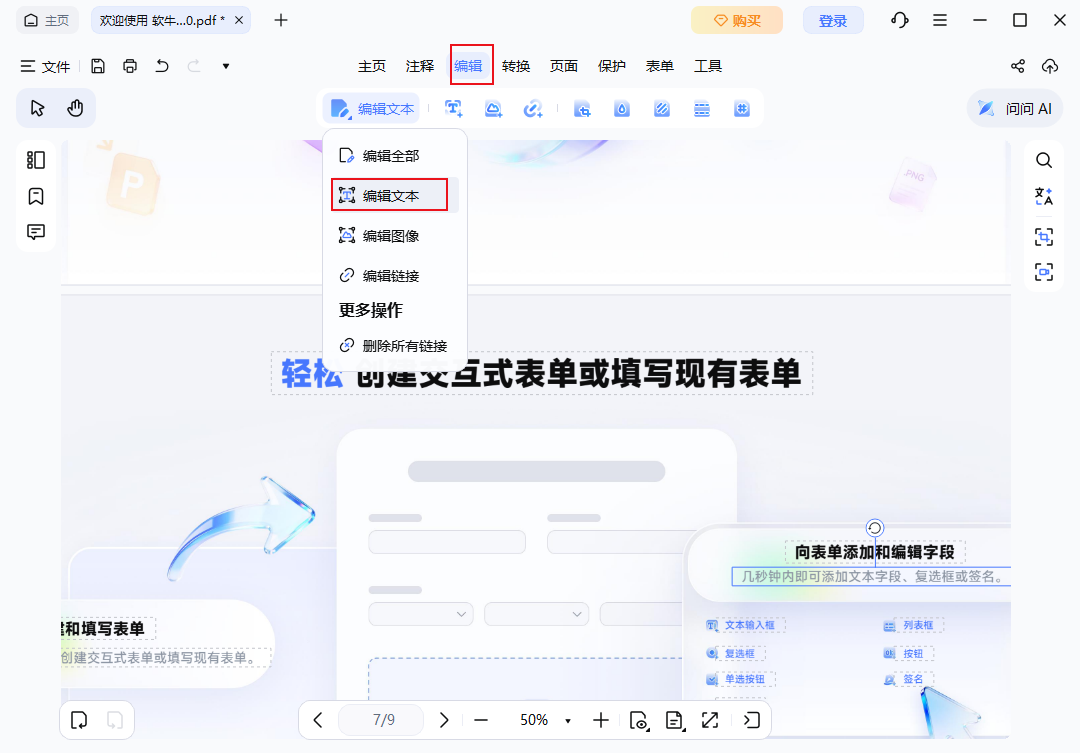Choose 删除所有链接 from the dropdown menu
The width and height of the screenshot is (1080, 753).
[x=395, y=346]
